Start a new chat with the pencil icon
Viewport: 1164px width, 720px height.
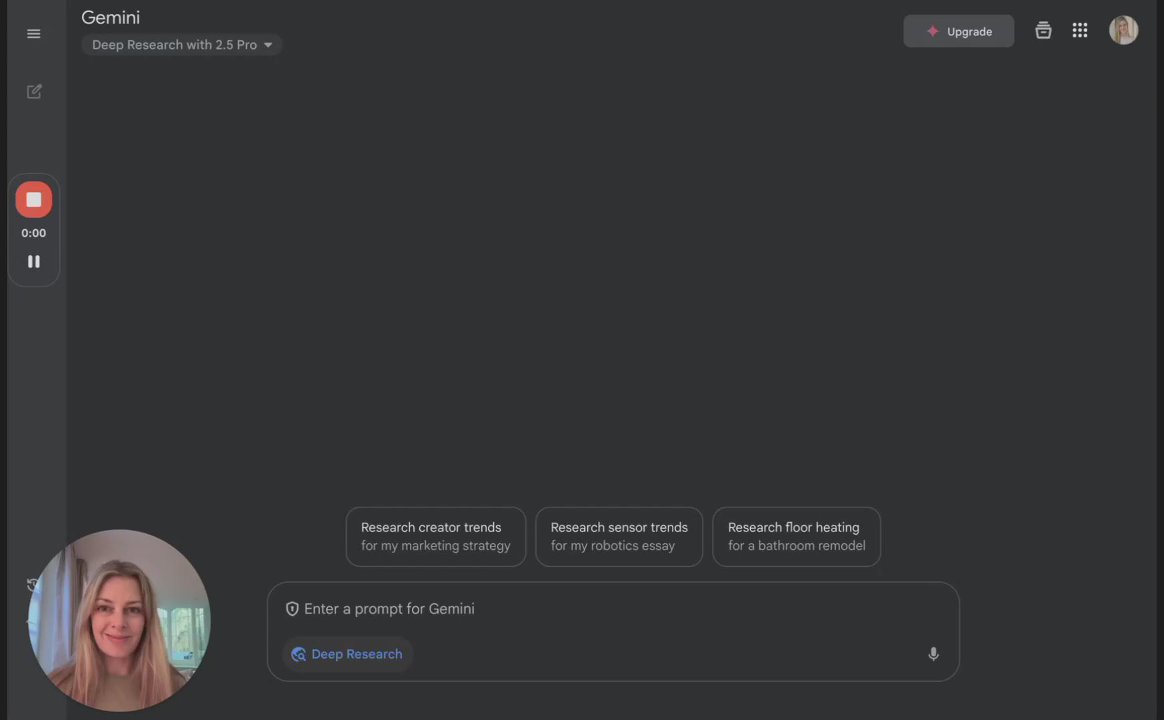34,92
